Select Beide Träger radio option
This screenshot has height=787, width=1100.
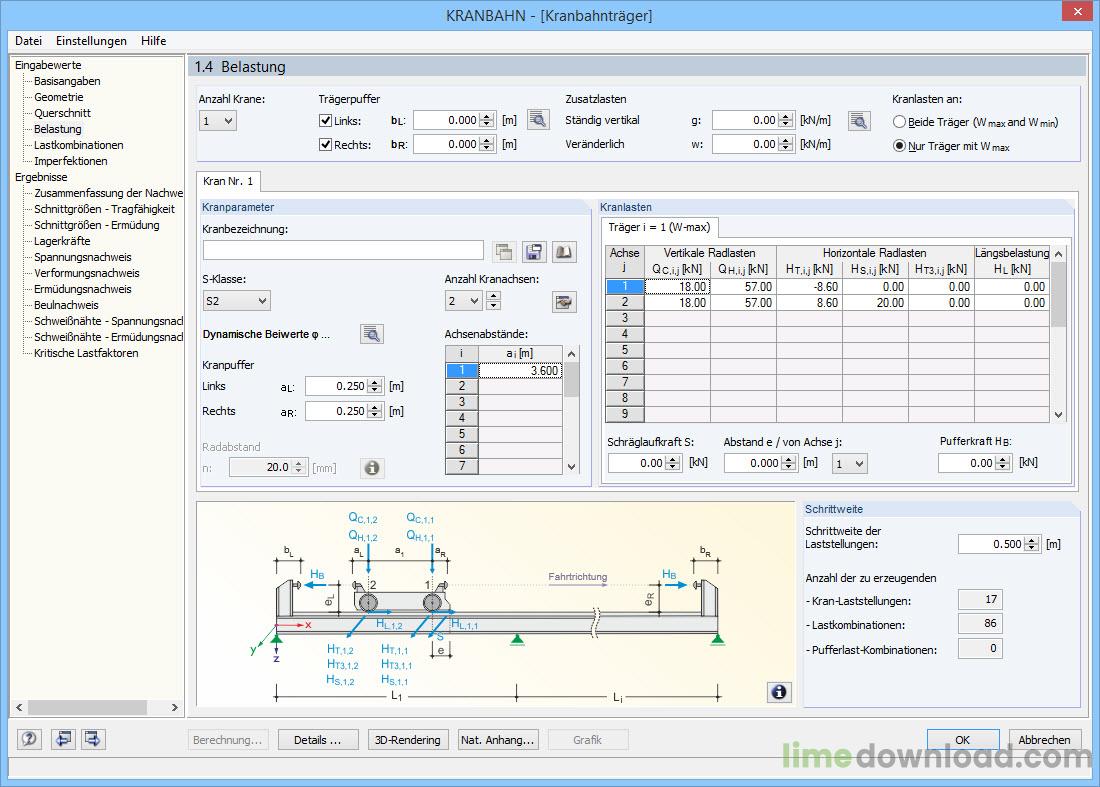coord(899,122)
